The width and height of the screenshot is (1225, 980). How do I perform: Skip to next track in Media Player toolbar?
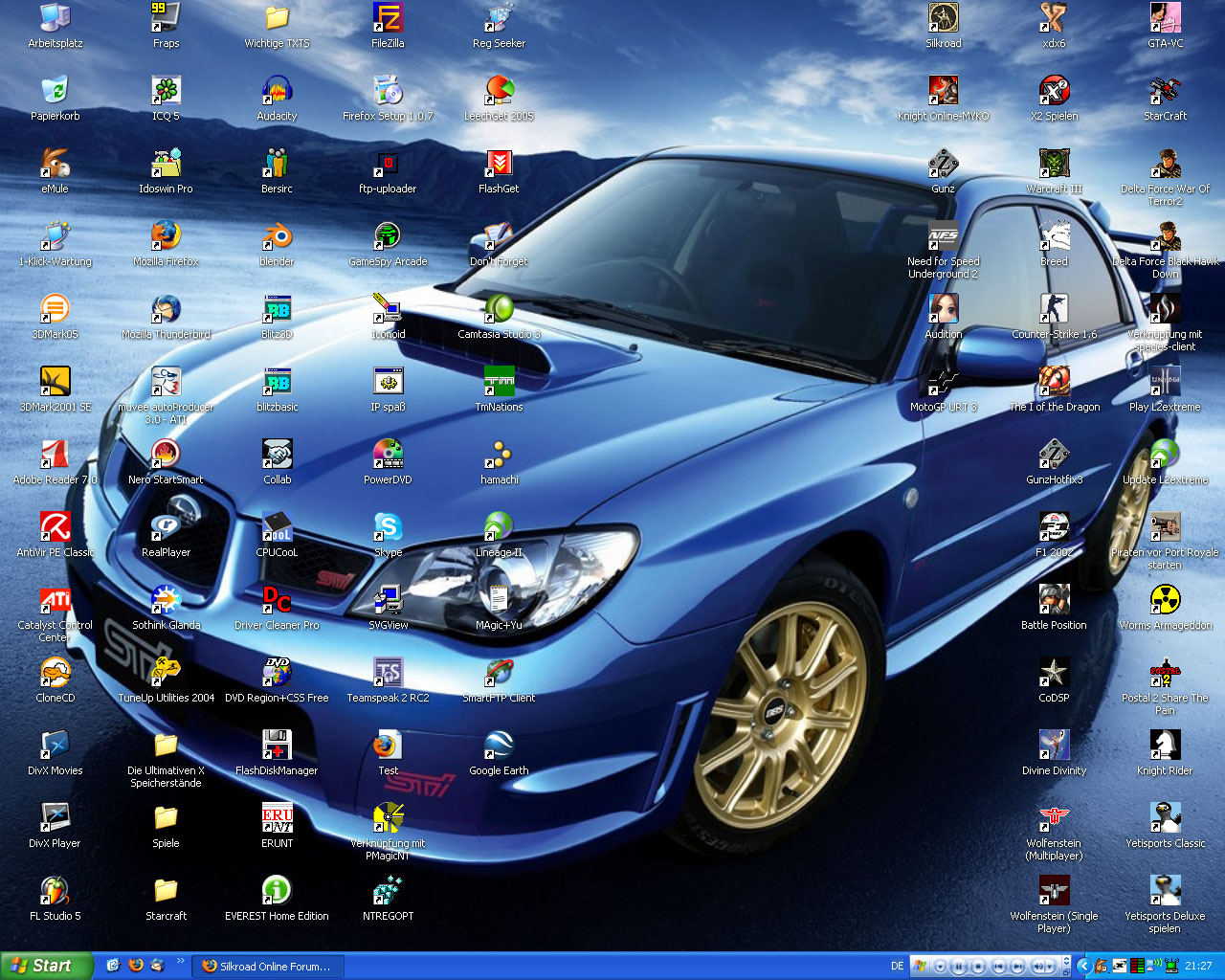1018,967
